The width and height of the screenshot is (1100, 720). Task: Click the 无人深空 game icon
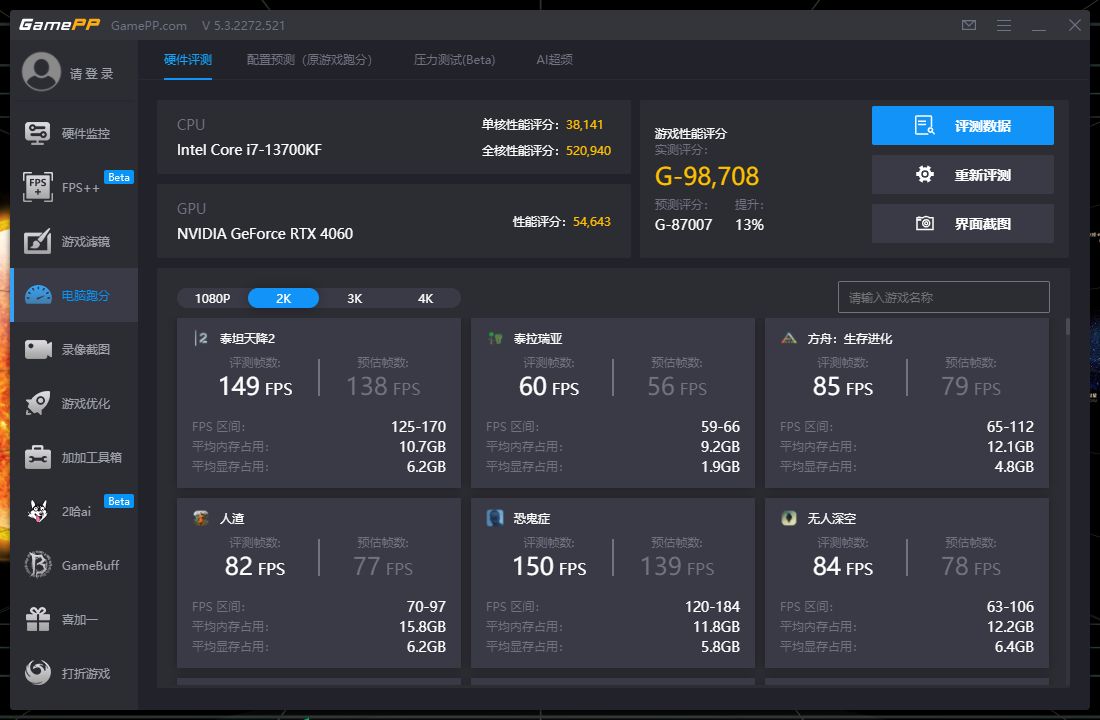789,518
